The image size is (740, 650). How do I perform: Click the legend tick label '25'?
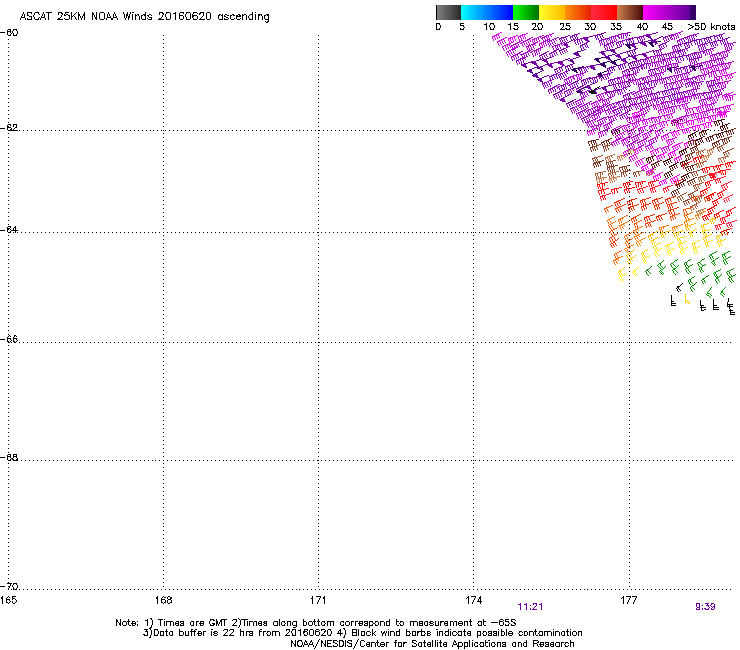pyautogui.click(x=565, y=27)
